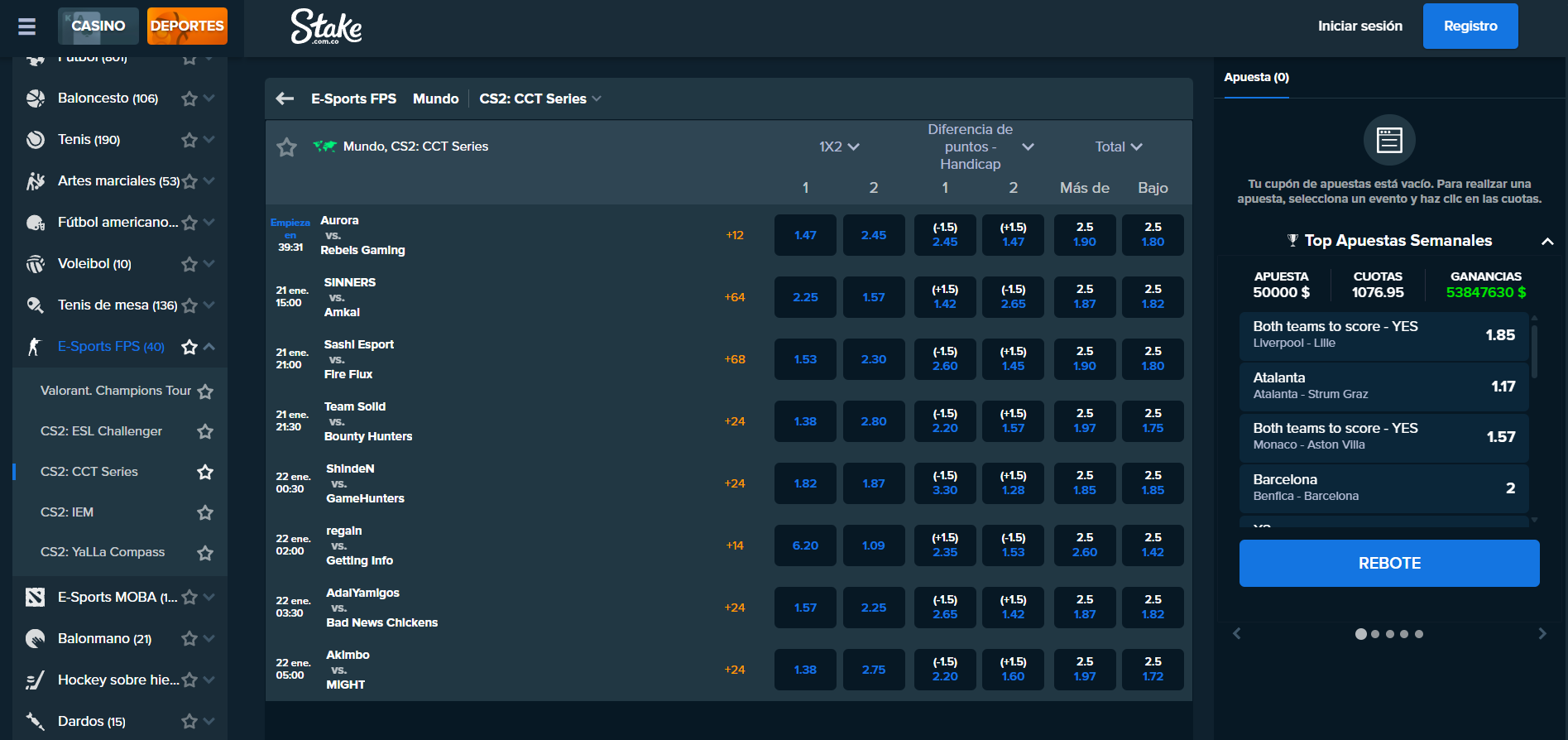Screen dimensions: 1568x740
Task: Switch to the DEPORTES tab
Action: 187,26
